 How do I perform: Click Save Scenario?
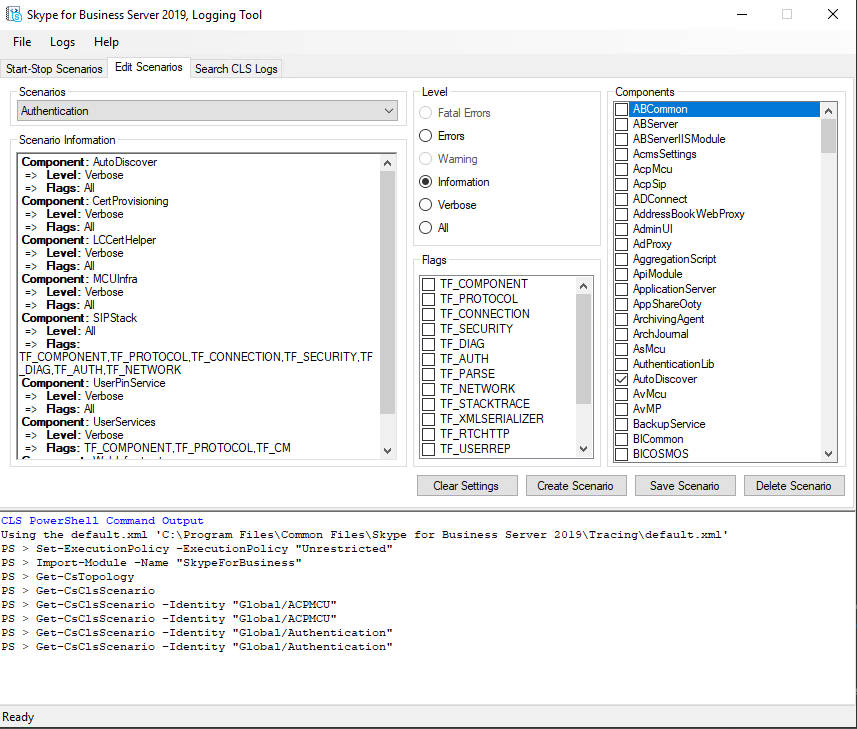click(685, 486)
